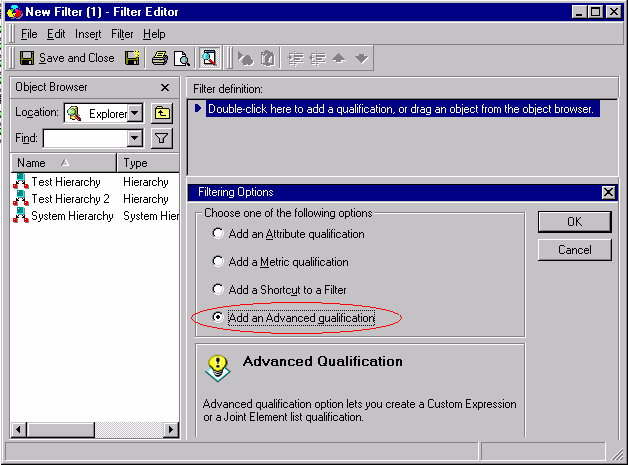Open Print Preview from the toolbar

(181, 58)
